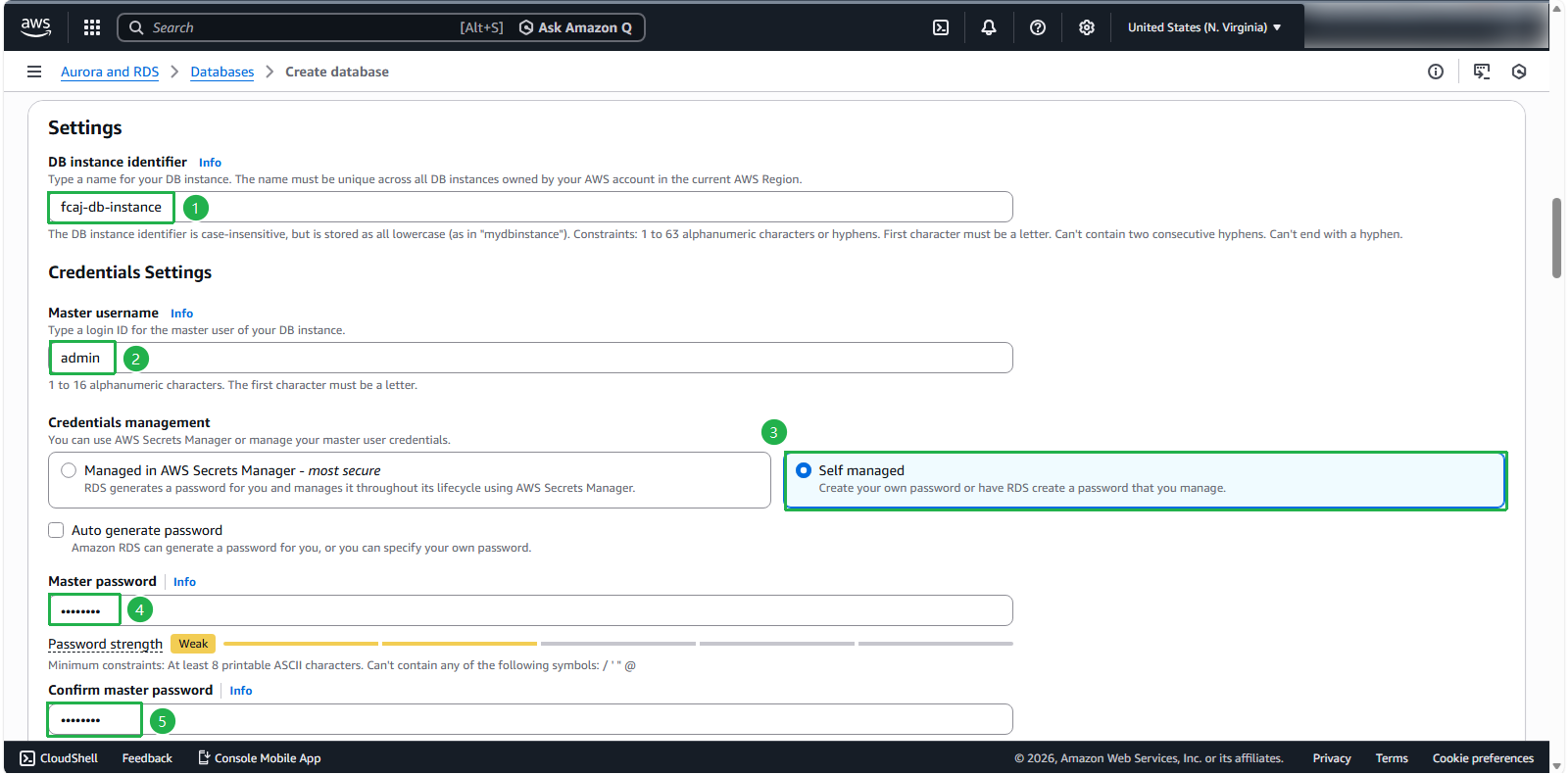Viewport: 1568px width, 775px height.
Task: Expand the United States (N. Virginia) region dropdown
Action: (1204, 27)
